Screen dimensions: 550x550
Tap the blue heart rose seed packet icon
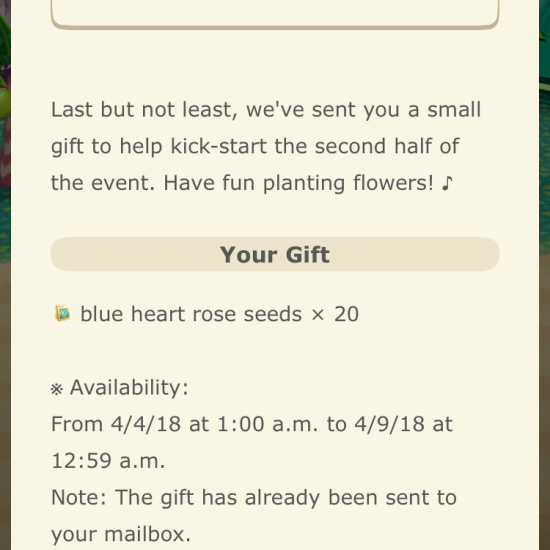click(62, 313)
